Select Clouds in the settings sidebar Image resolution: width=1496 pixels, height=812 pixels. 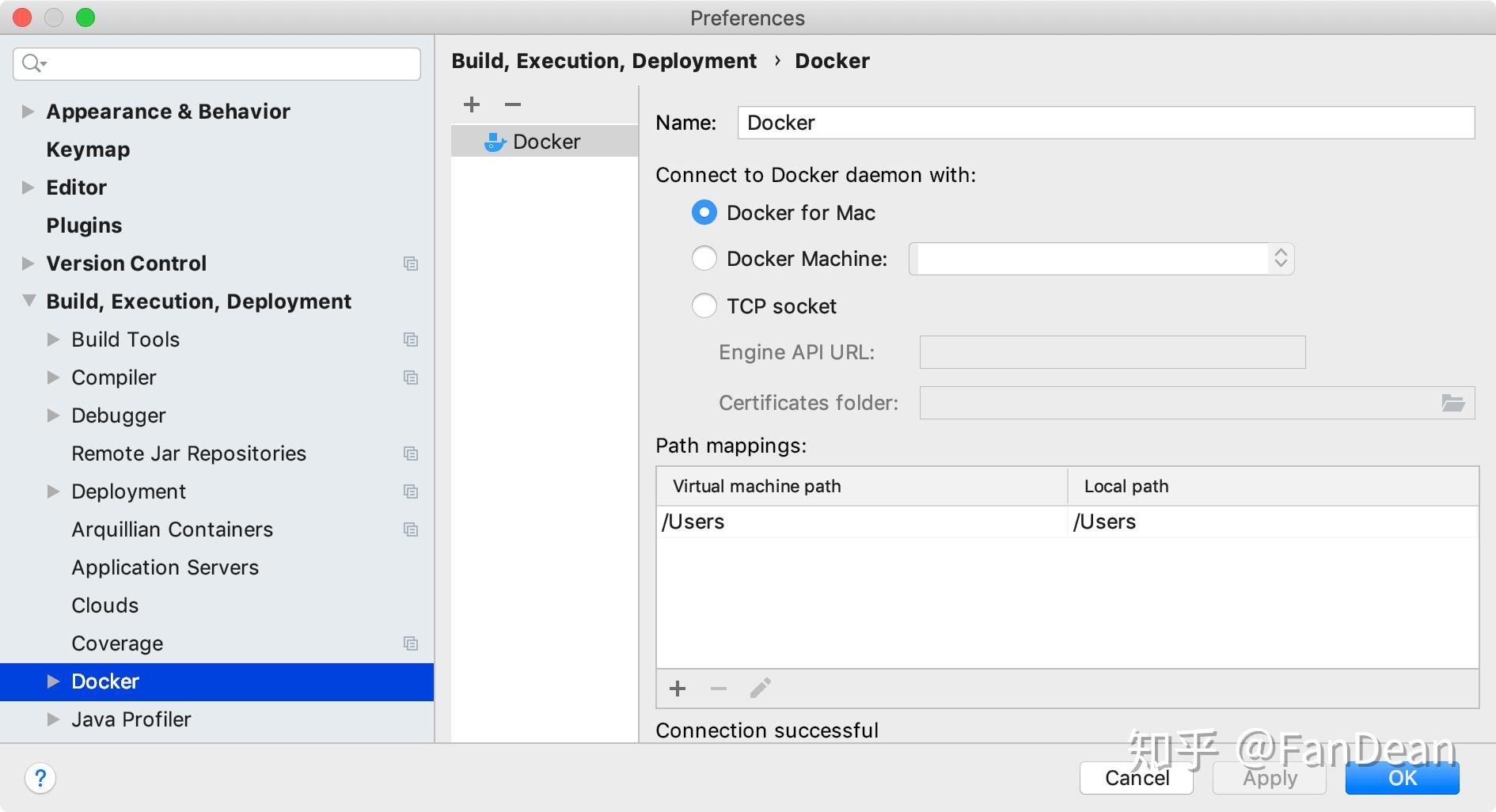click(104, 605)
